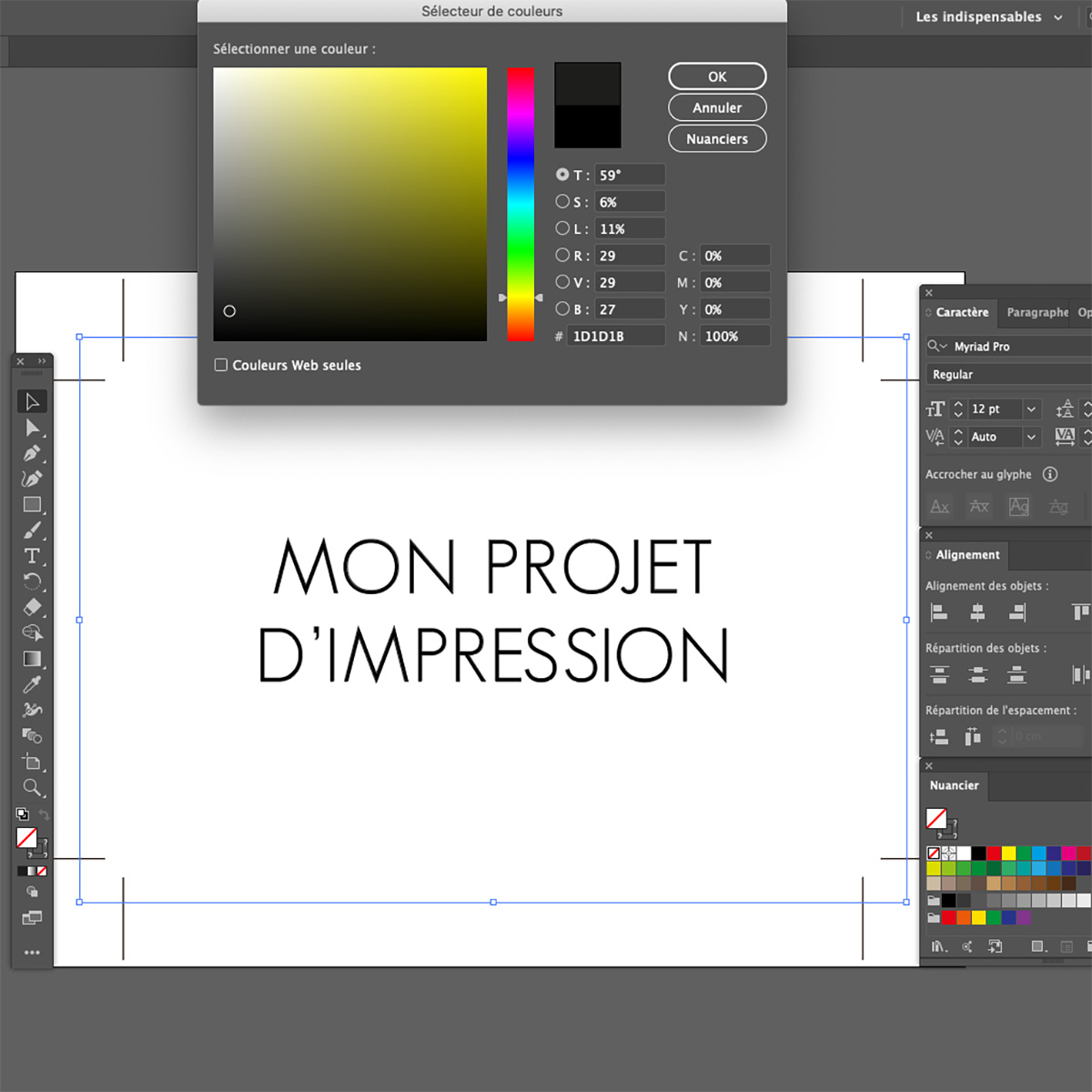Activate the Eyedropper tool
This screenshot has width=1092, height=1092.
(x=32, y=684)
